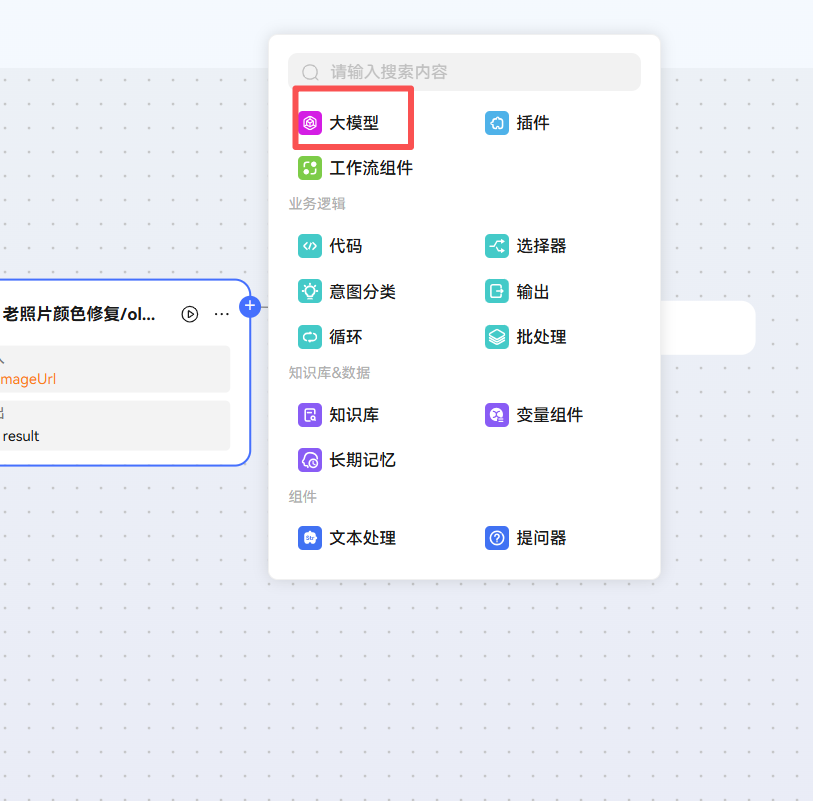The height and width of the screenshot is (801, 813).
Task: Click the 请输入搜索内容 search field
Action: click(x=464, y=72)
